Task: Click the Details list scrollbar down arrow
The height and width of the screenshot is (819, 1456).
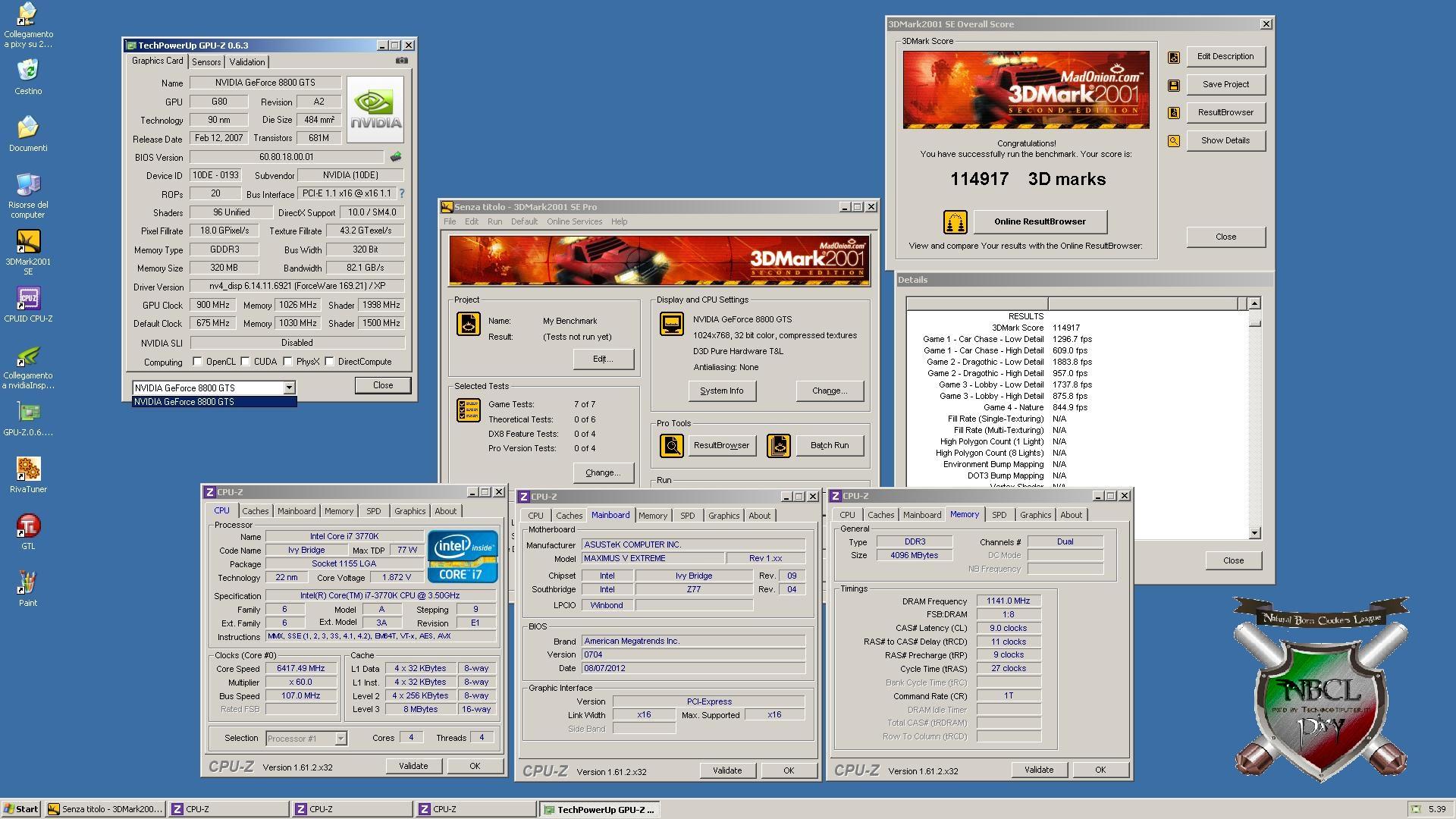Action: click(1254, 533)
